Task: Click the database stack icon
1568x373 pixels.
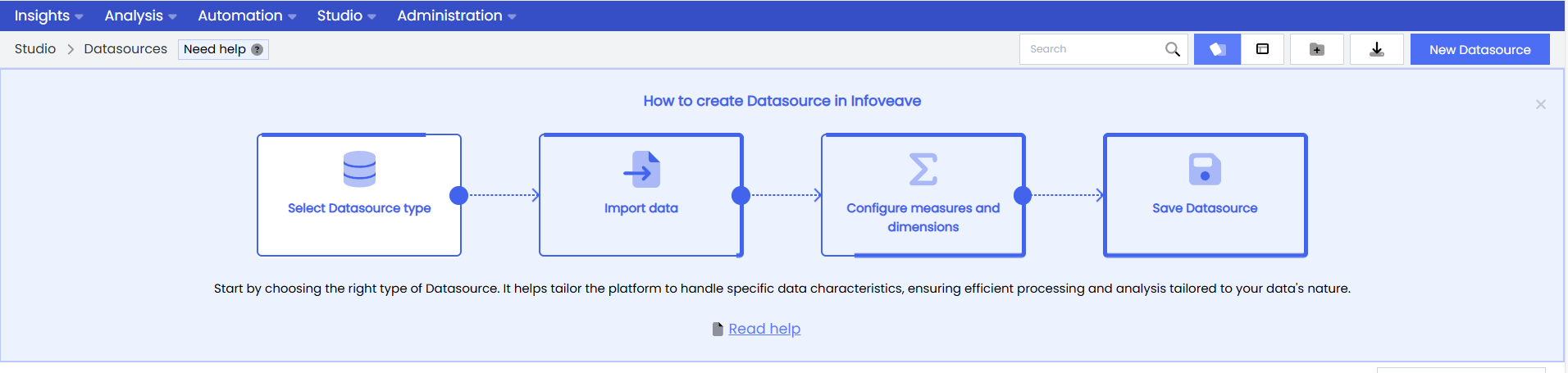Action: click(359, 169)
